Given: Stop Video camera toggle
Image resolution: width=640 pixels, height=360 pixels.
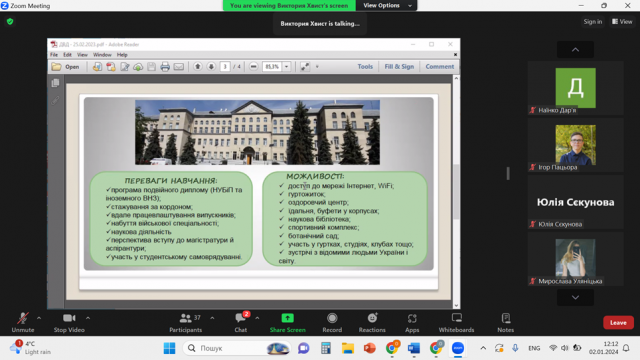Looking at the screenshot, I should click(69, 322).
